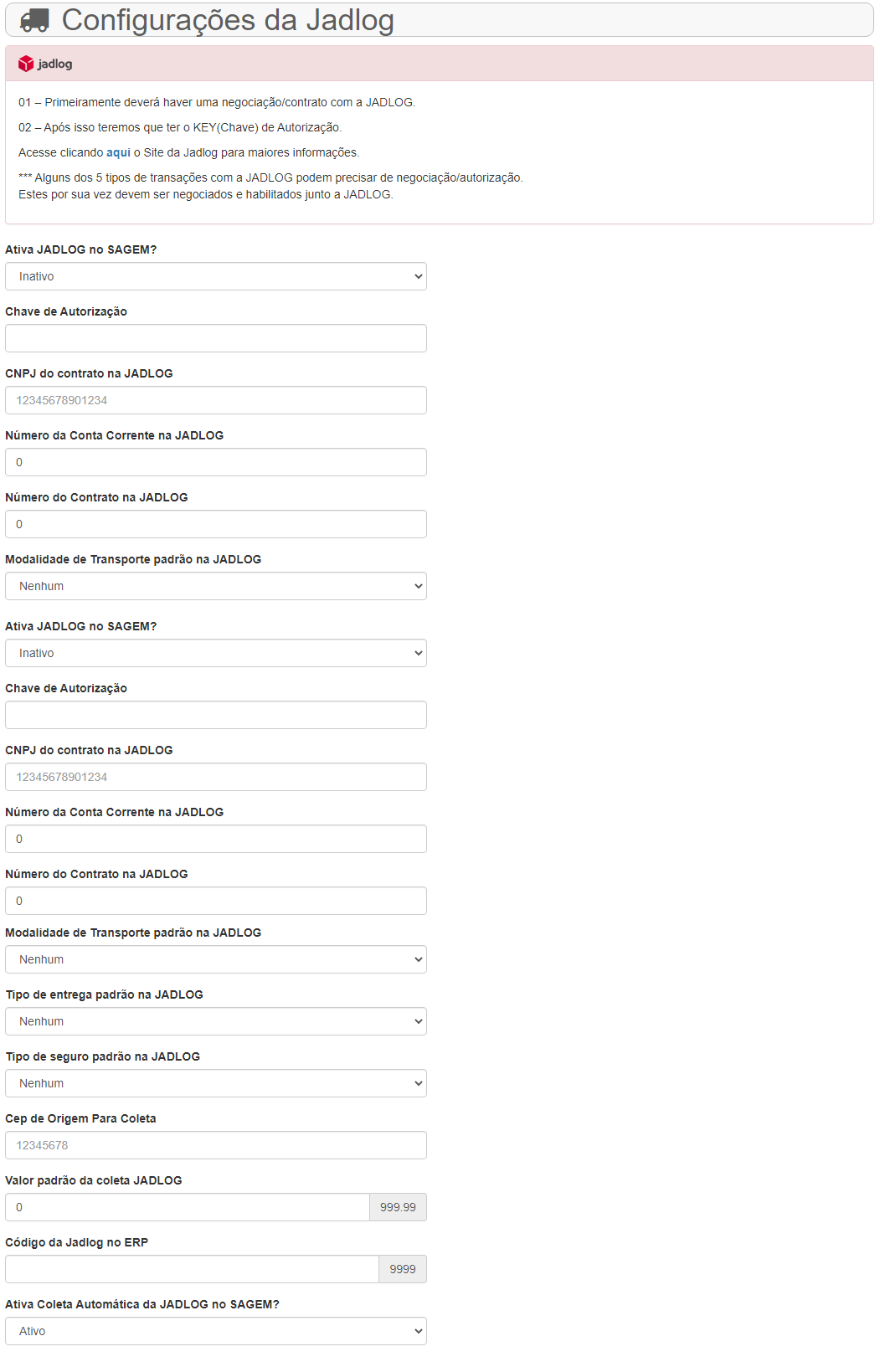Screen dimensions: 880x1372
Task: Focus the second CNPJ do contrato field
Action: 216,777
